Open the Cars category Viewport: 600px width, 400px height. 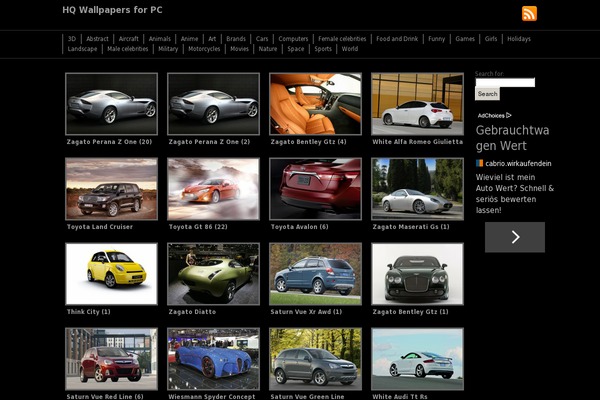point(262,39)
